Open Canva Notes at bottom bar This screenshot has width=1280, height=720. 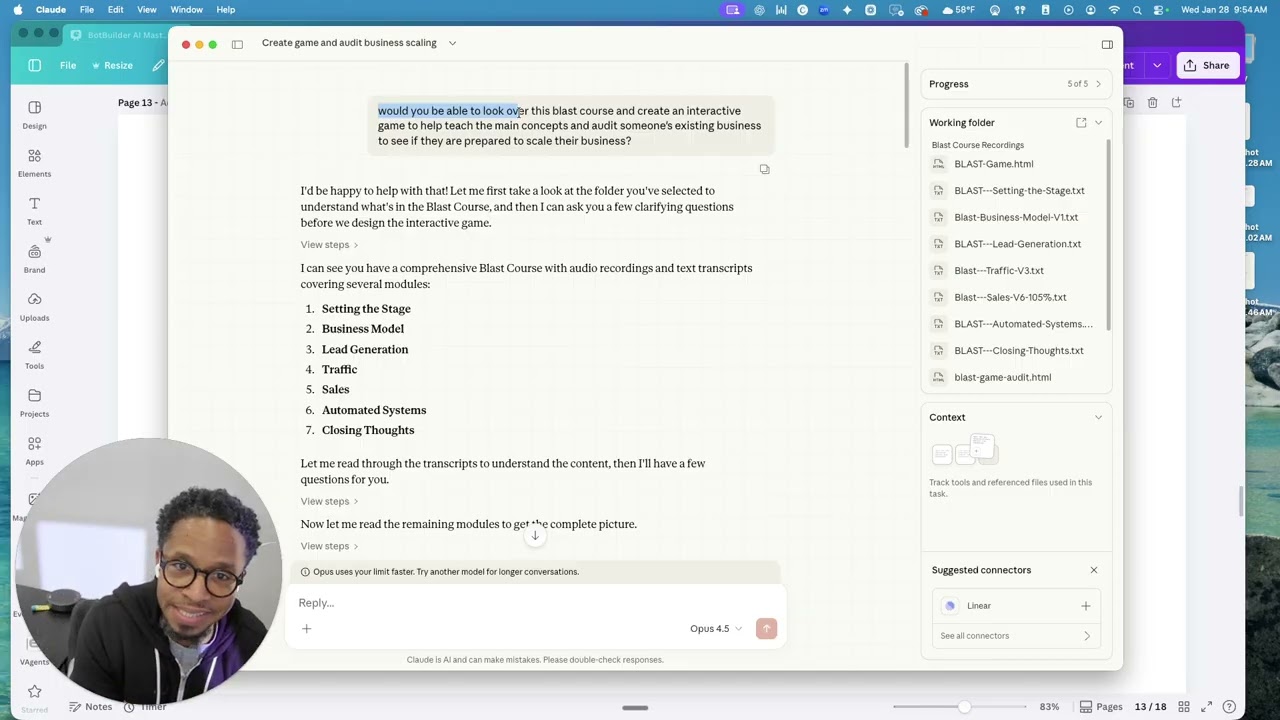point(91,707)
